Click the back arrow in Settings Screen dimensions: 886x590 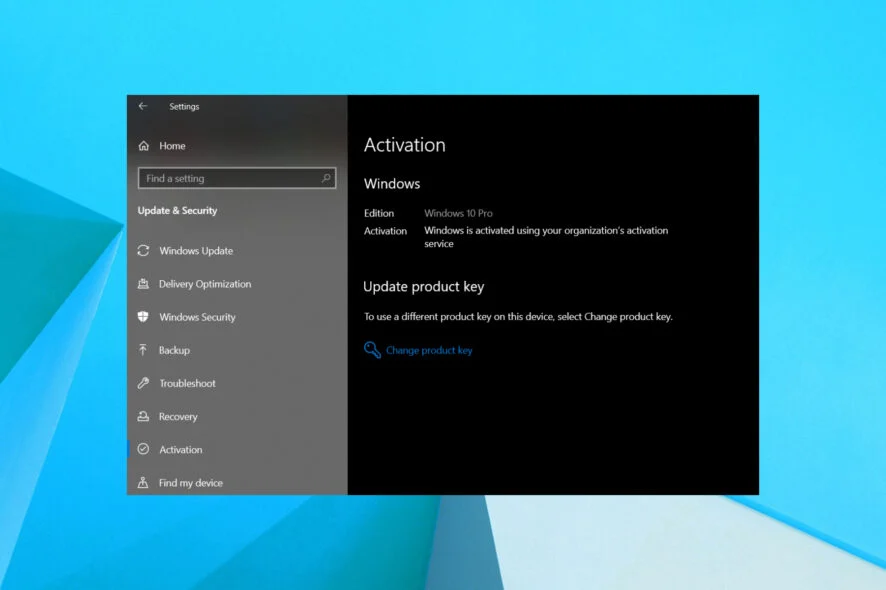click(143, 106)
